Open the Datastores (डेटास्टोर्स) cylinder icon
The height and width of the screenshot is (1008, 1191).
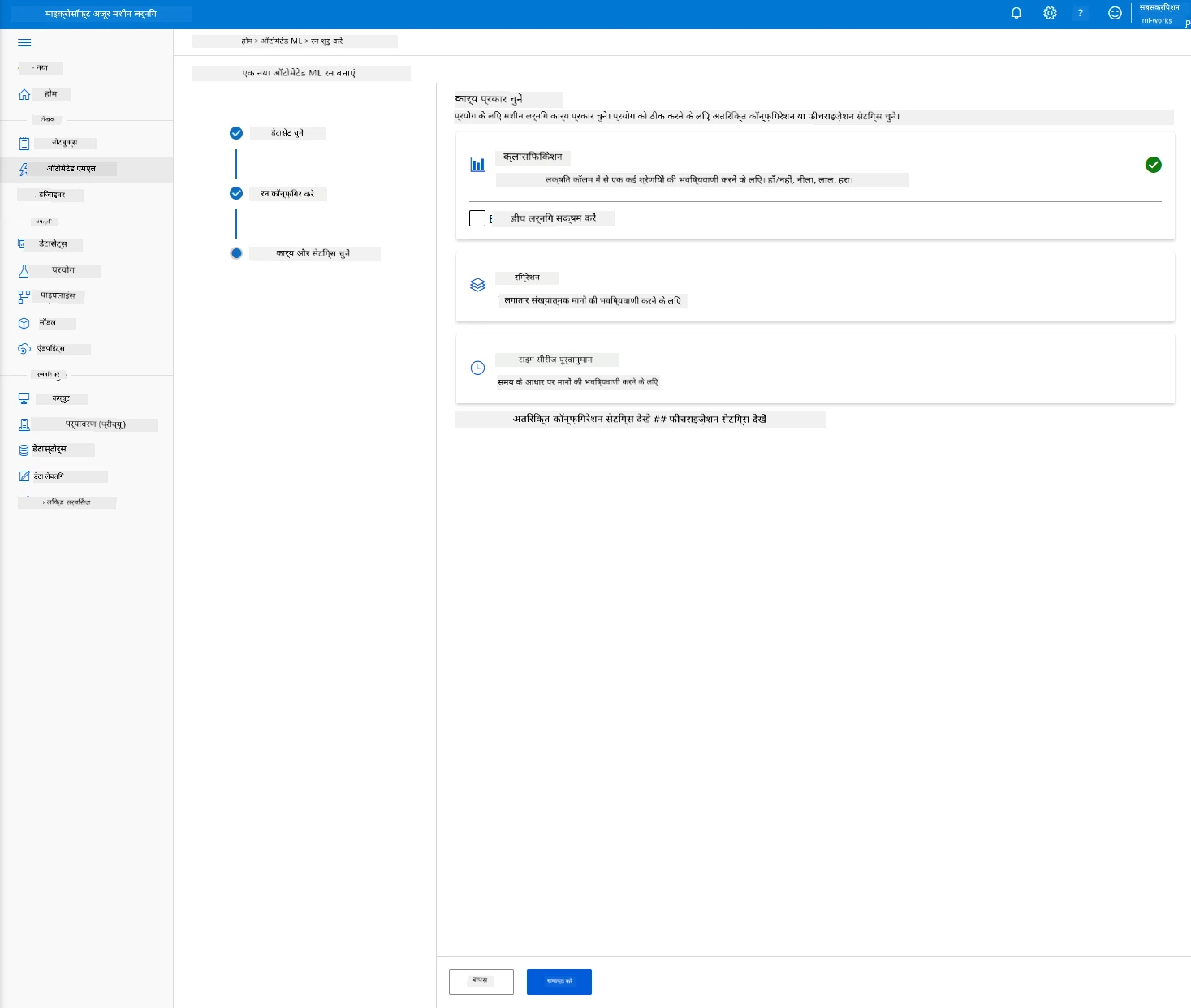pos(24,450)
